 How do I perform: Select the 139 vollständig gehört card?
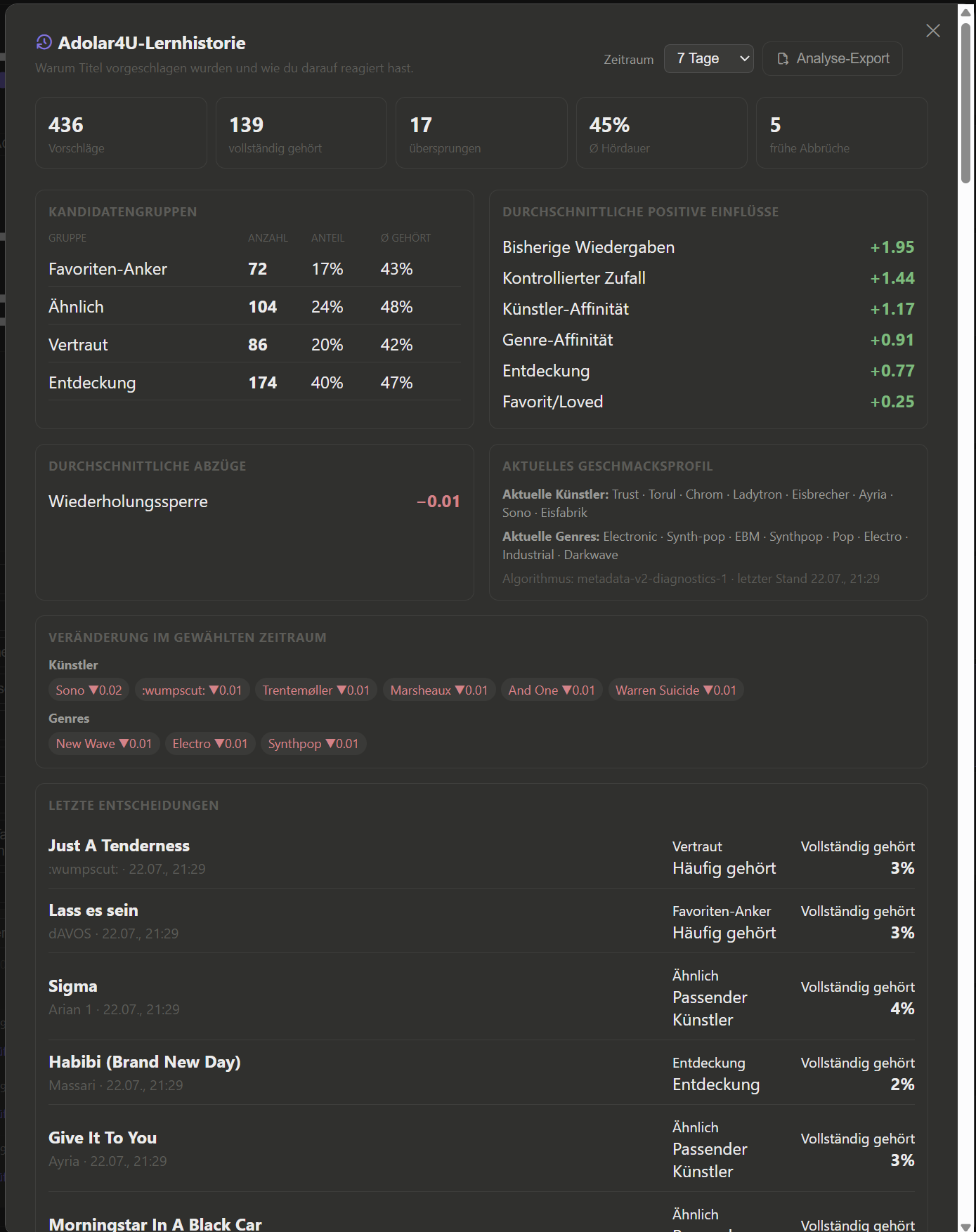tap(301, 133)
